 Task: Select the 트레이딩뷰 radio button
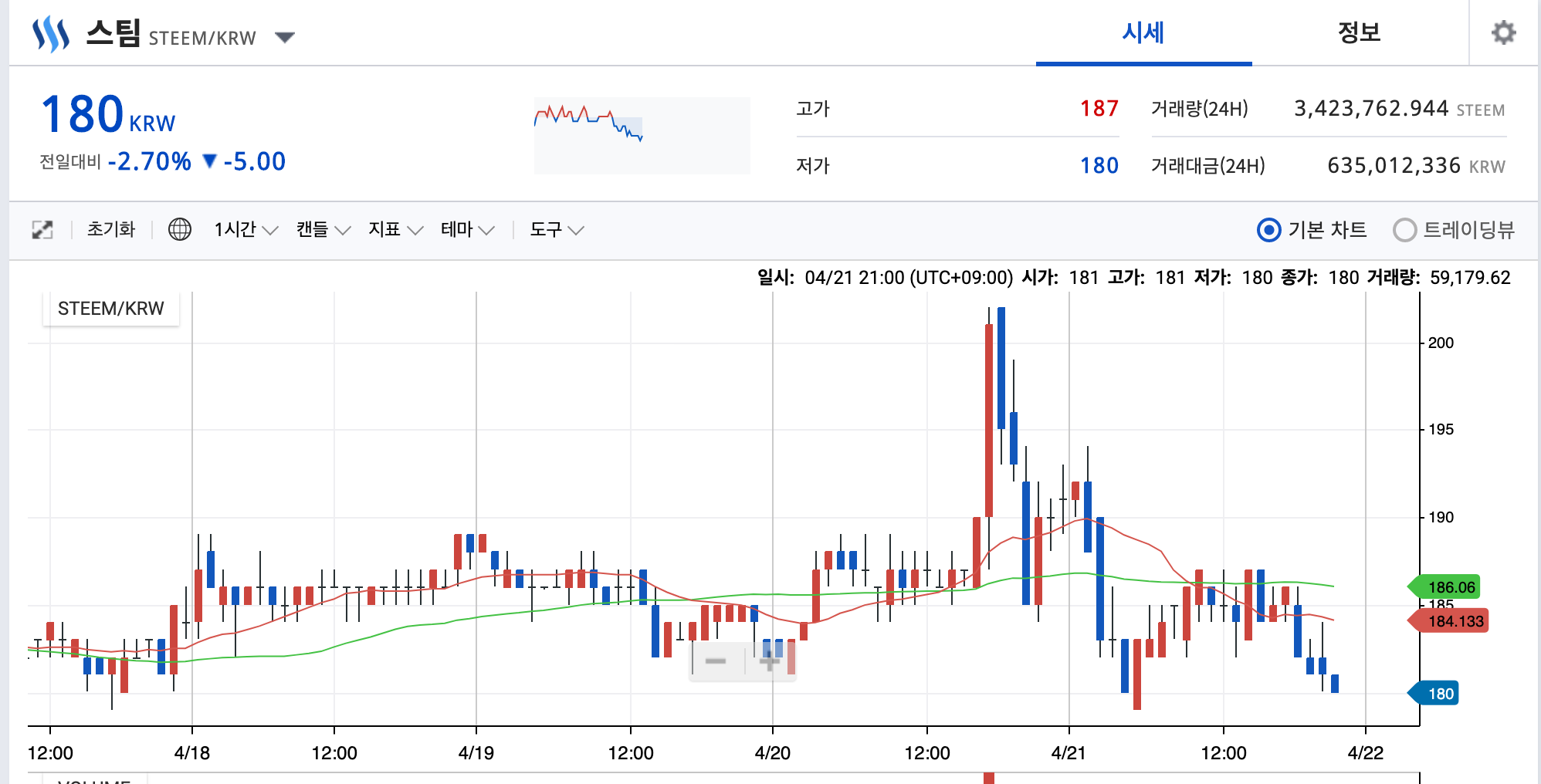[1404, 230]
